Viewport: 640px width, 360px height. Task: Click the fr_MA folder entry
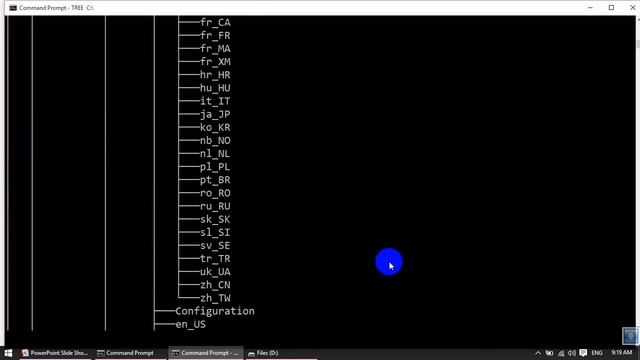click(215, 49)
